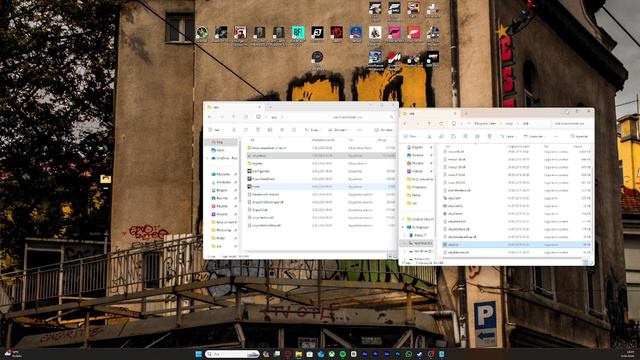
Task: Open the weather widget on the taskbar
Action: pyautogui.click(x=12, y=353)
